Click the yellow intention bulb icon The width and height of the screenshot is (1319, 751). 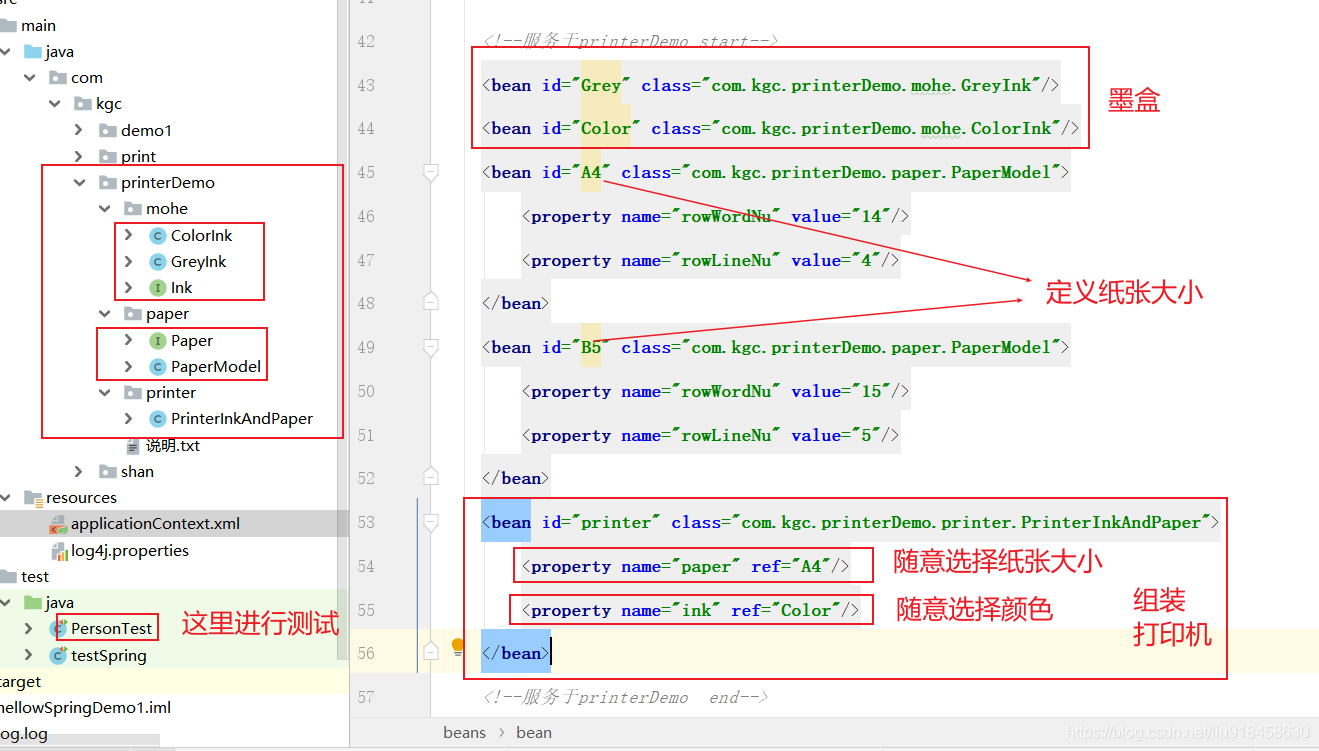pyautogui.click(x=458, y=647)
